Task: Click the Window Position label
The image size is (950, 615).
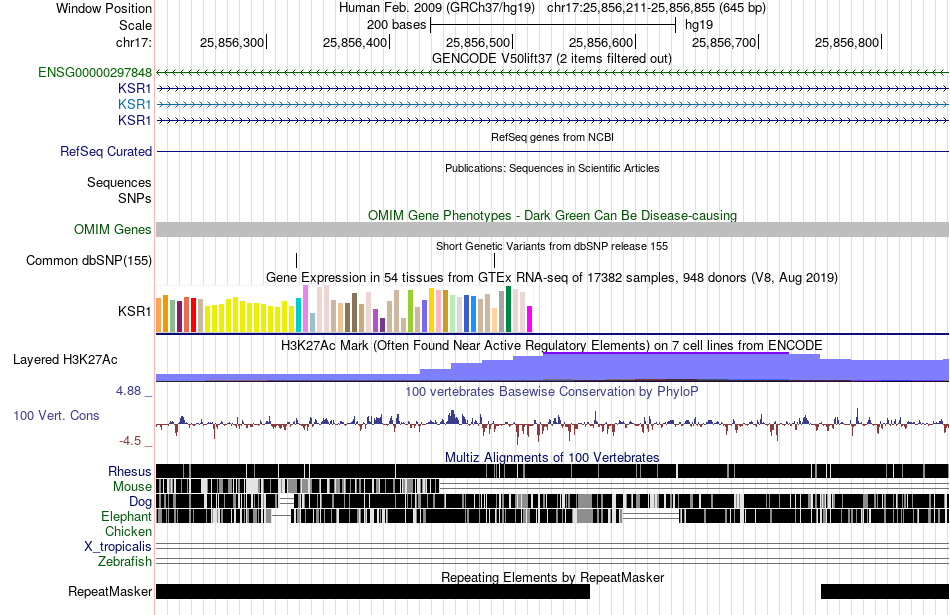Action: [x=104, y=8]
